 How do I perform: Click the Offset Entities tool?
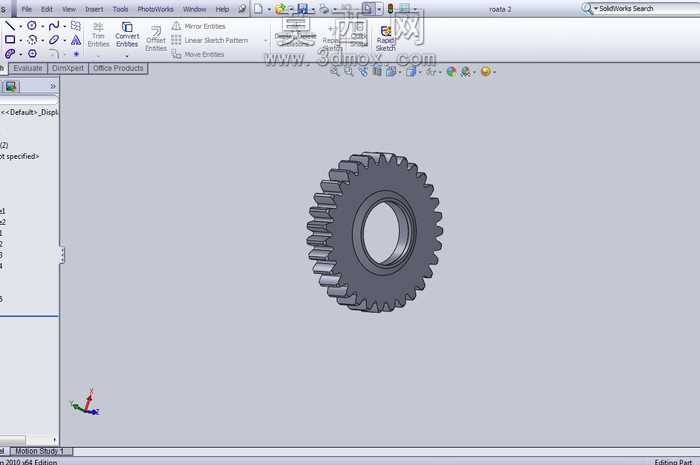tap(156, 38)
